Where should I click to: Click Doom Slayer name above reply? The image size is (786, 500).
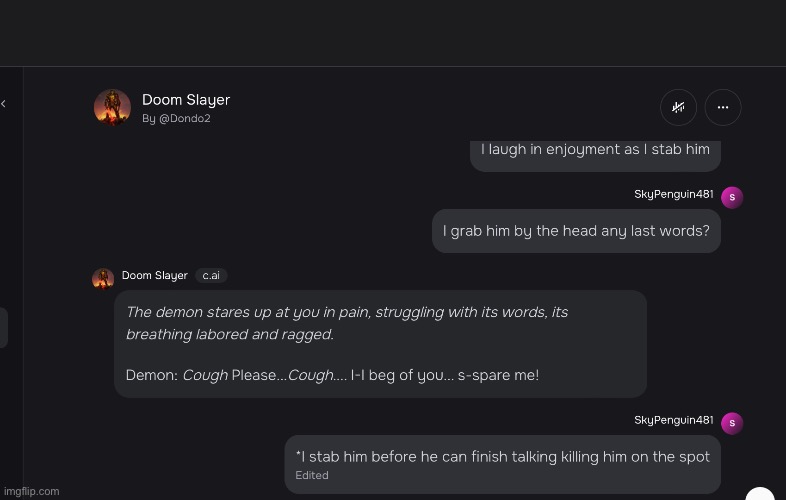click(x=154, y=275)
